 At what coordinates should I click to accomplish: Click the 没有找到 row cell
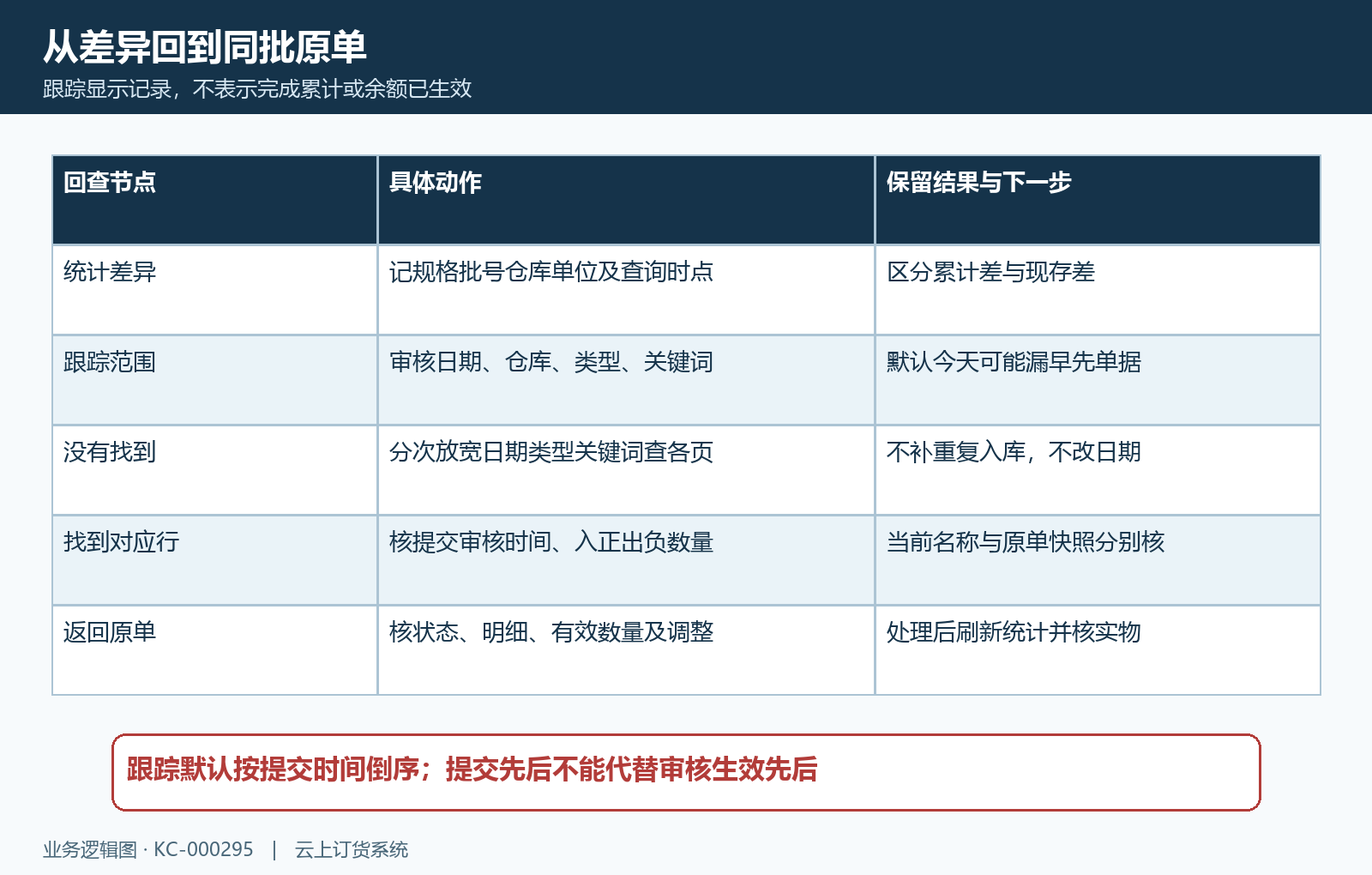(215, 470)
